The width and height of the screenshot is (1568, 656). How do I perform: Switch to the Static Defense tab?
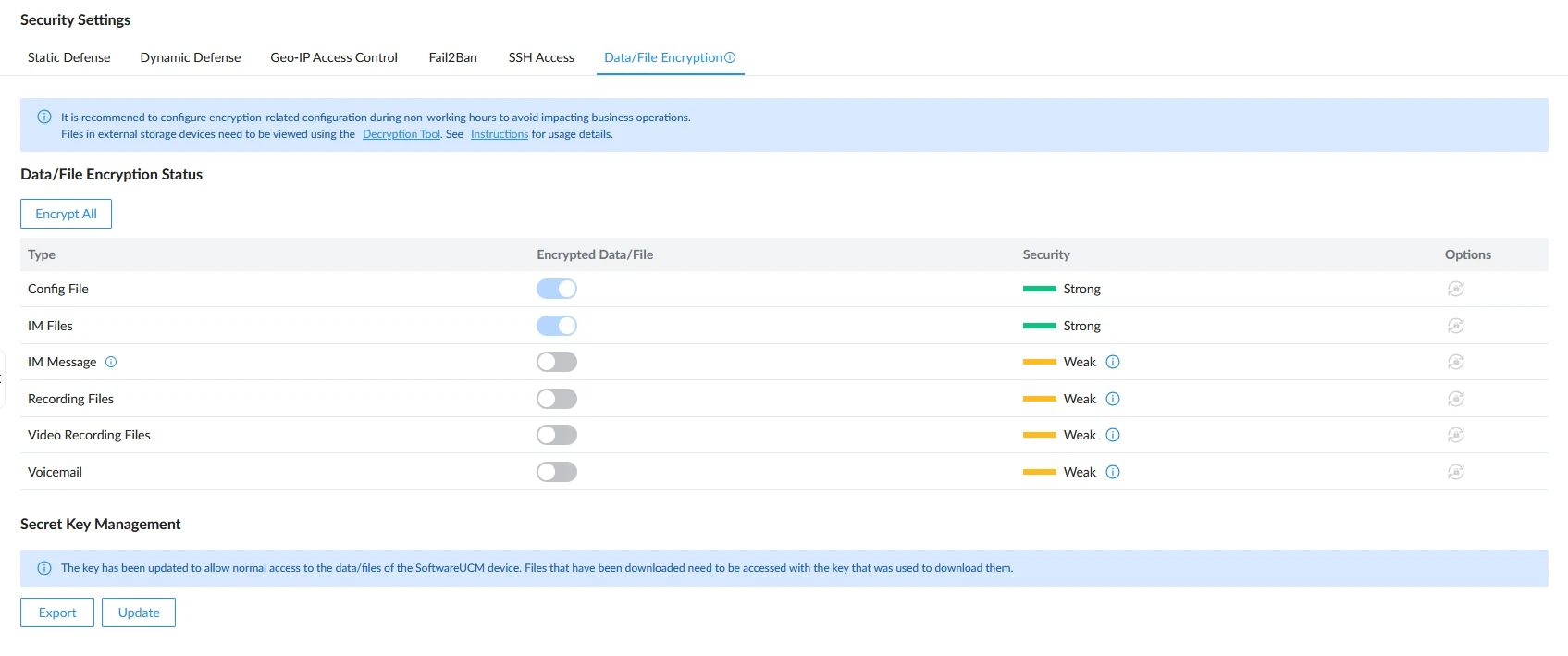(x=68, y=57)
